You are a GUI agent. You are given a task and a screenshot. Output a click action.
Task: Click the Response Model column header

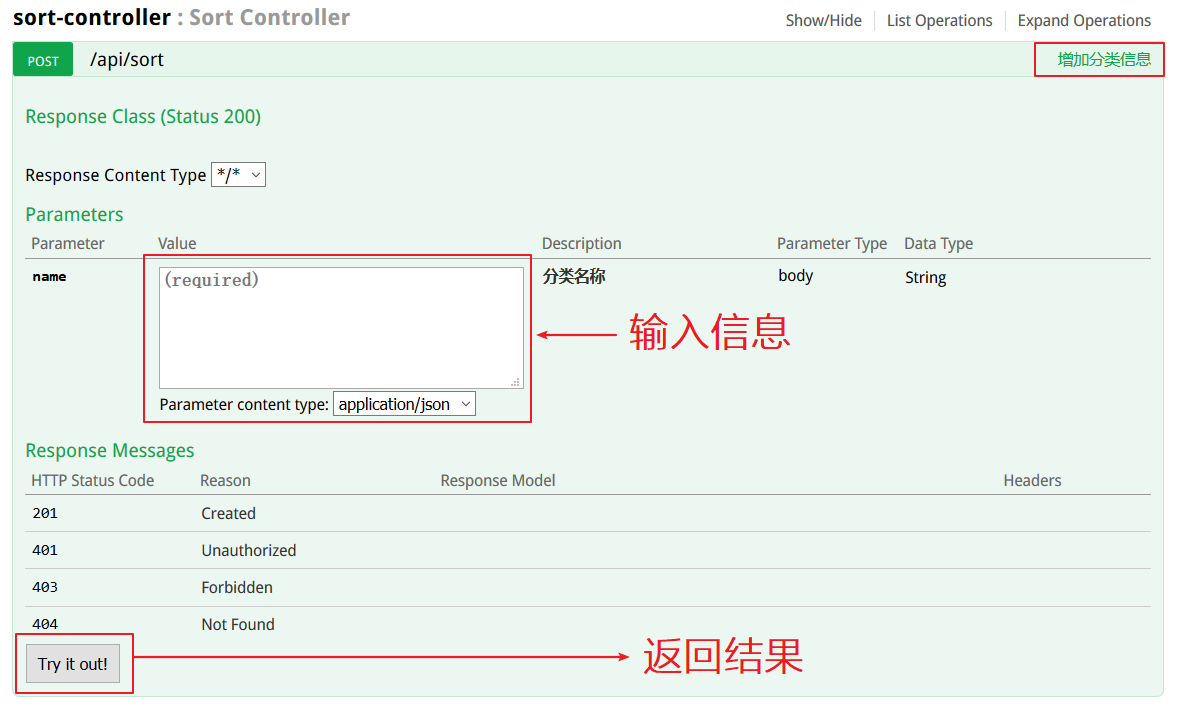pos(498,481)
